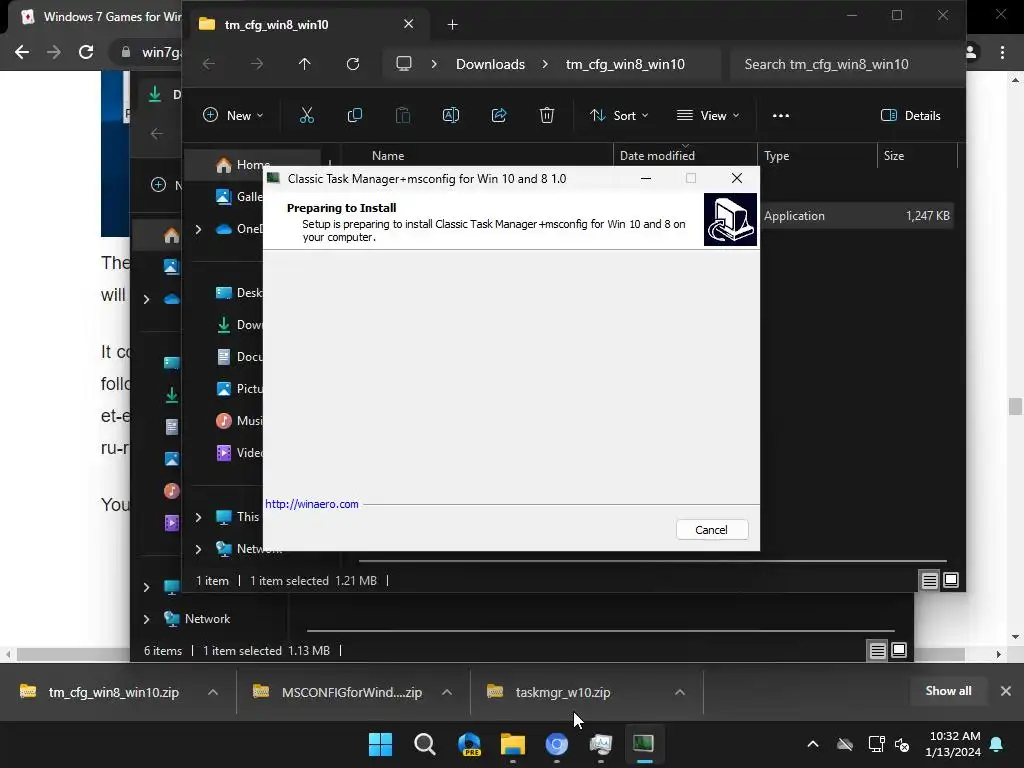
Task: Open the See more three-dots menu
Action: 780,116
